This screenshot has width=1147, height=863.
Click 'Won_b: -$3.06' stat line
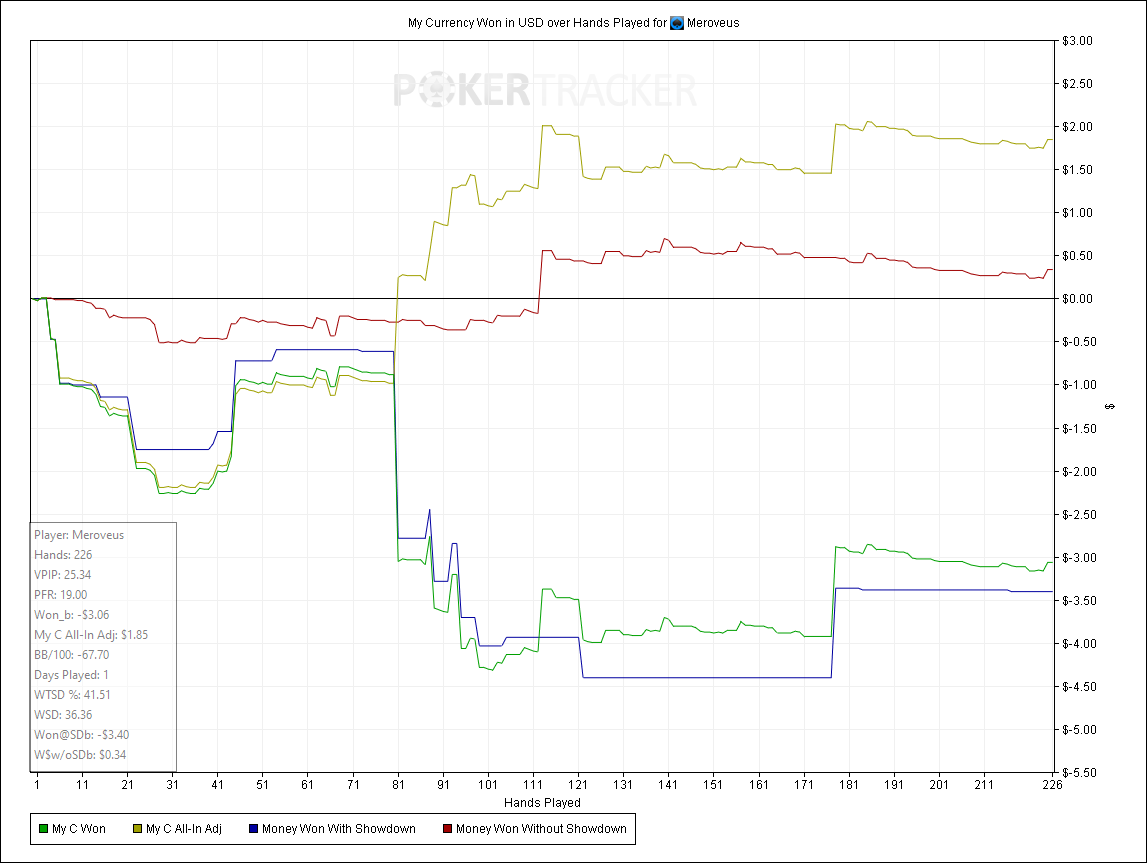[72, 614]
